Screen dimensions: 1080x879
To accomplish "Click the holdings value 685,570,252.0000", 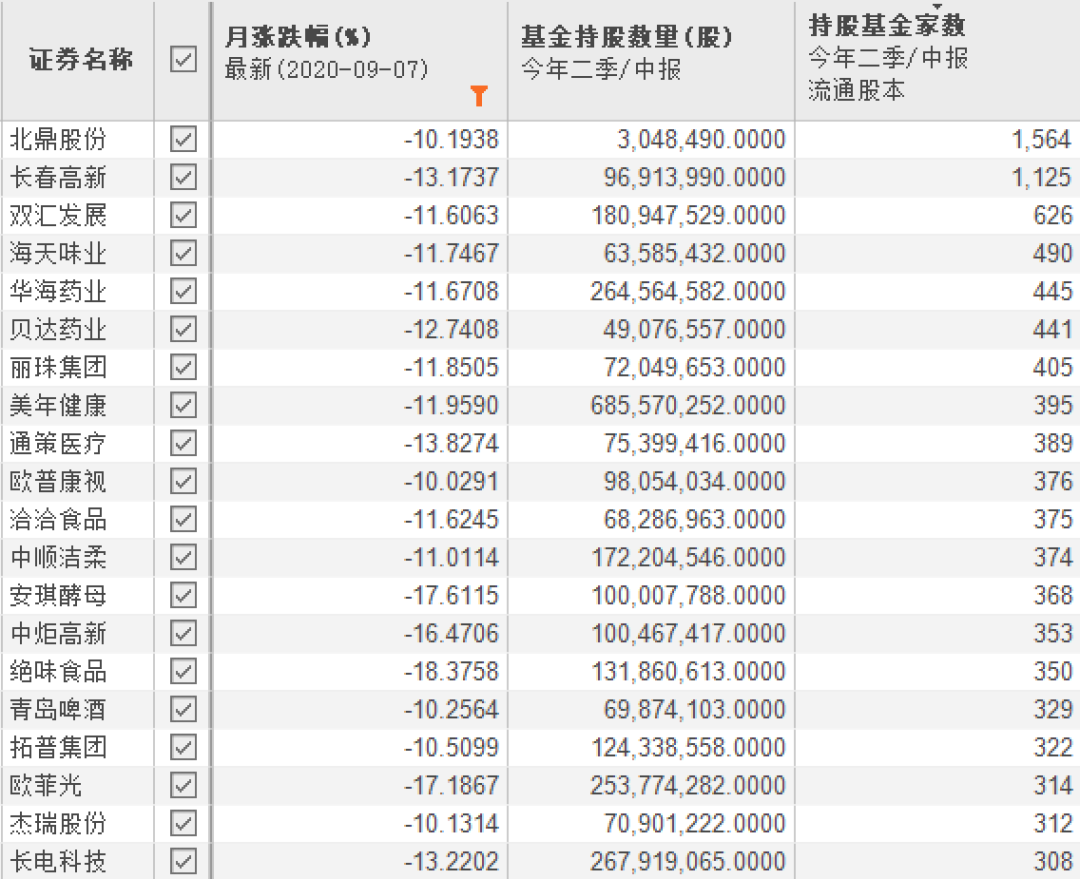I will tap(688, 404).
